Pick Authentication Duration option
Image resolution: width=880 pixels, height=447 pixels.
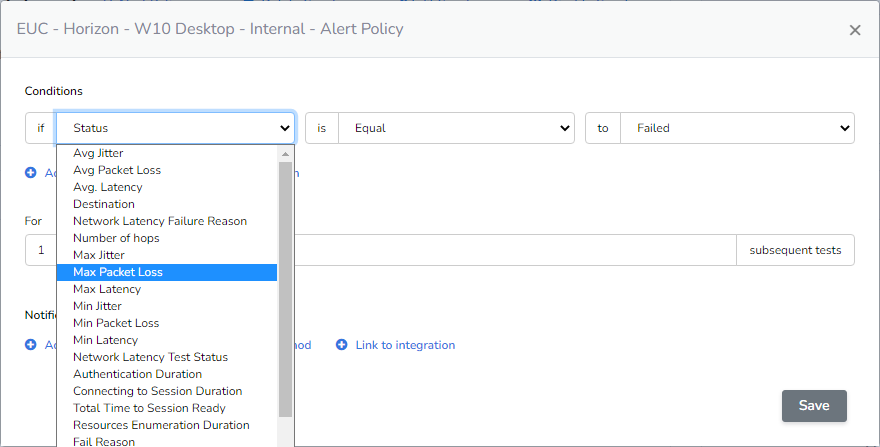coord(167,374)
